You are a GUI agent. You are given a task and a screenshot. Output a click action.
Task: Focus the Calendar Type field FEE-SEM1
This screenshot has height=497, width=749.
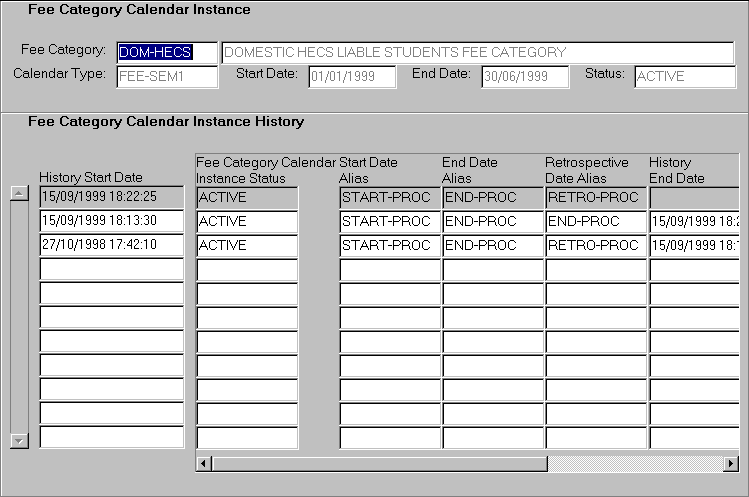[x=167, y=76]
